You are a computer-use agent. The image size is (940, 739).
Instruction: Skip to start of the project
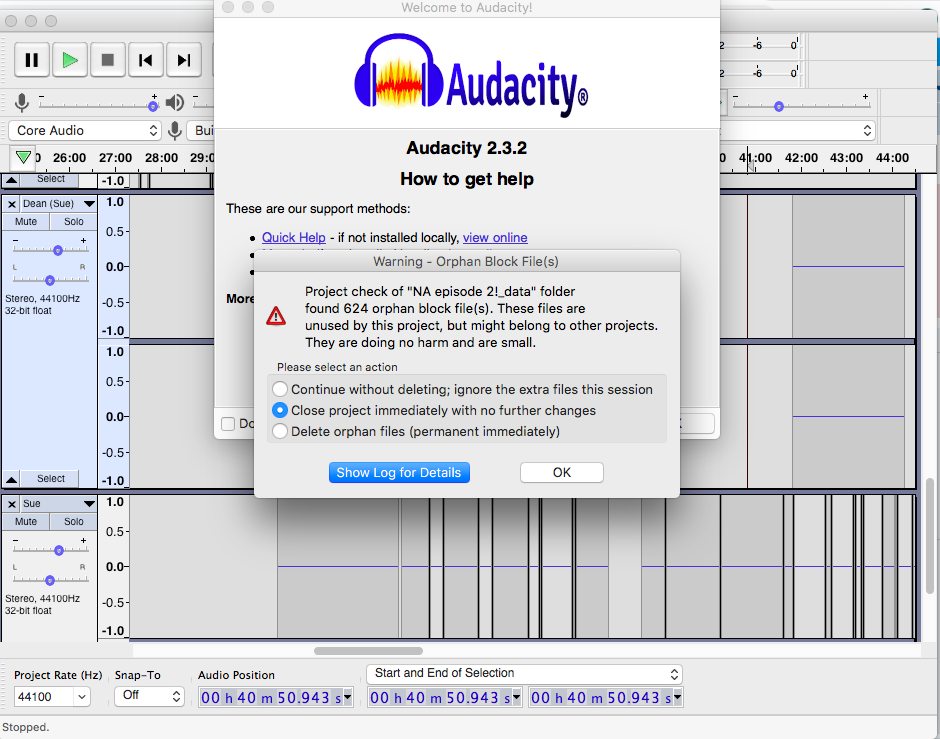coord(146,60)
